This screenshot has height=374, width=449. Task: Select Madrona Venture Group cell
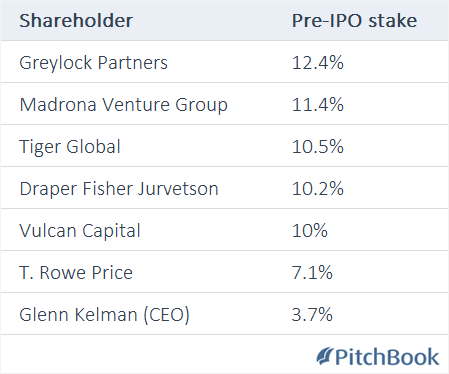coord(123,105)
